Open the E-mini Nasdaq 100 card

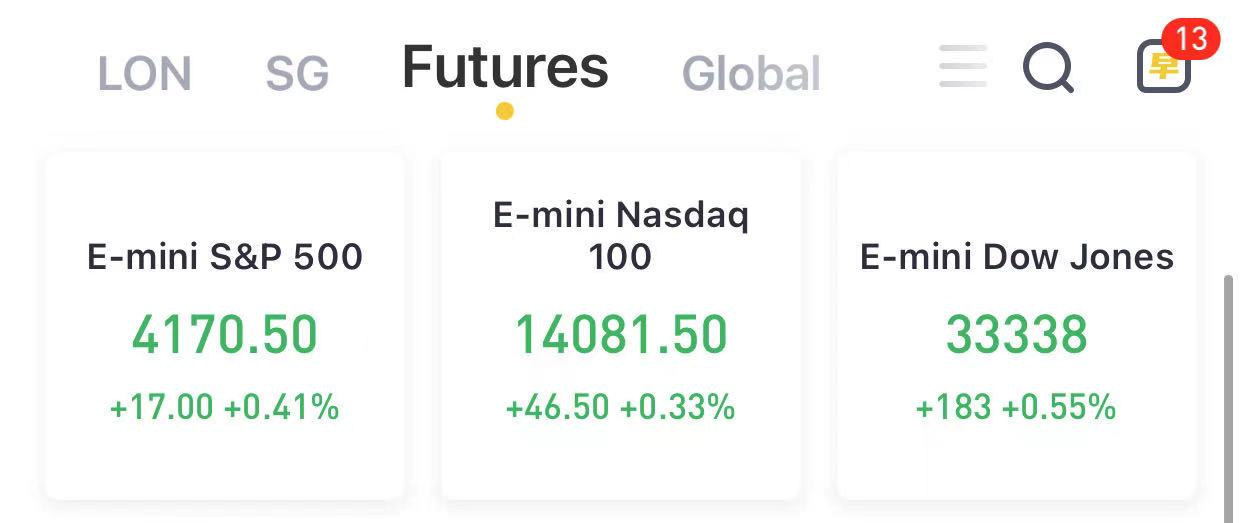point(621,326)
